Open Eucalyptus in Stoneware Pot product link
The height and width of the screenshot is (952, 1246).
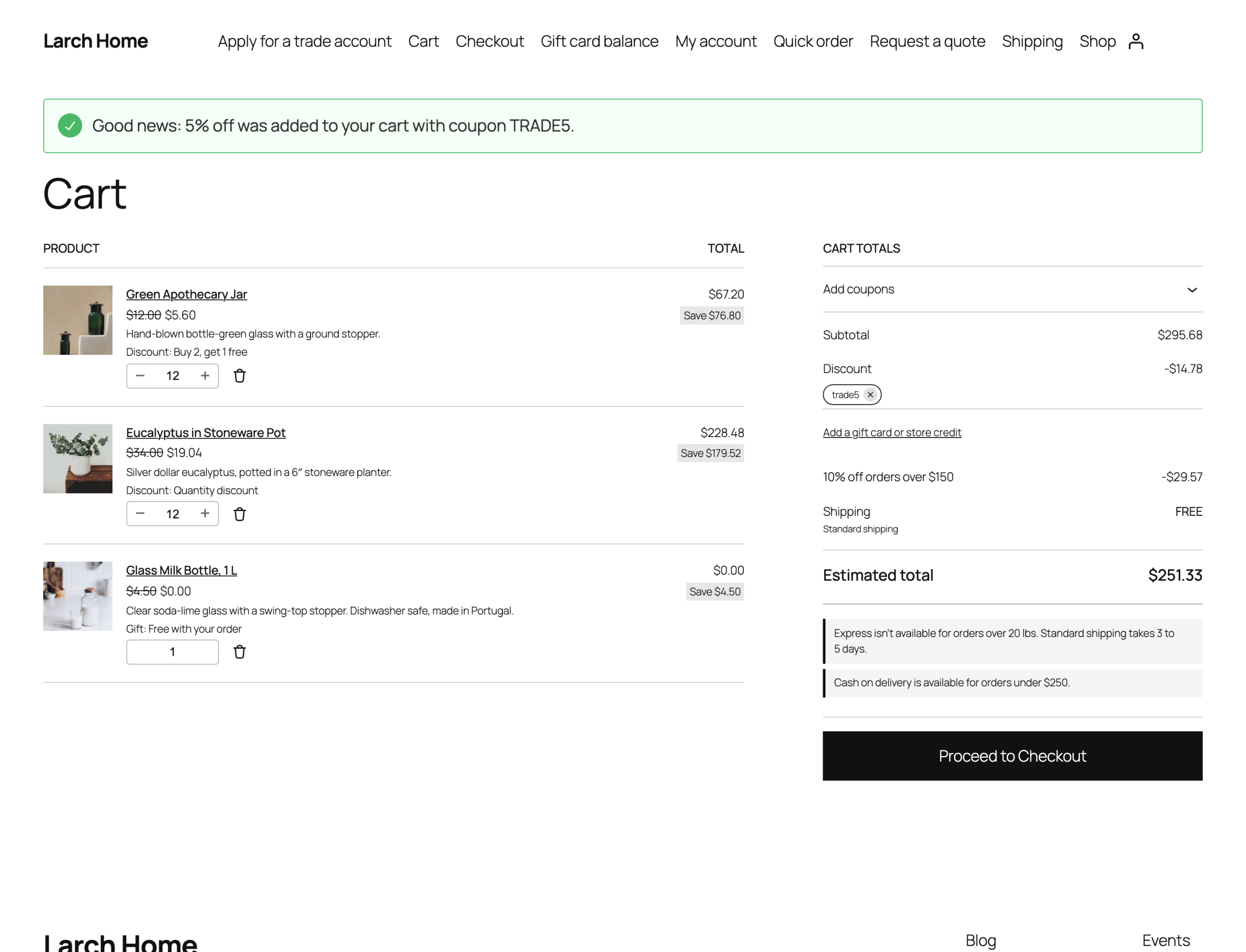(x=206, y=432)
